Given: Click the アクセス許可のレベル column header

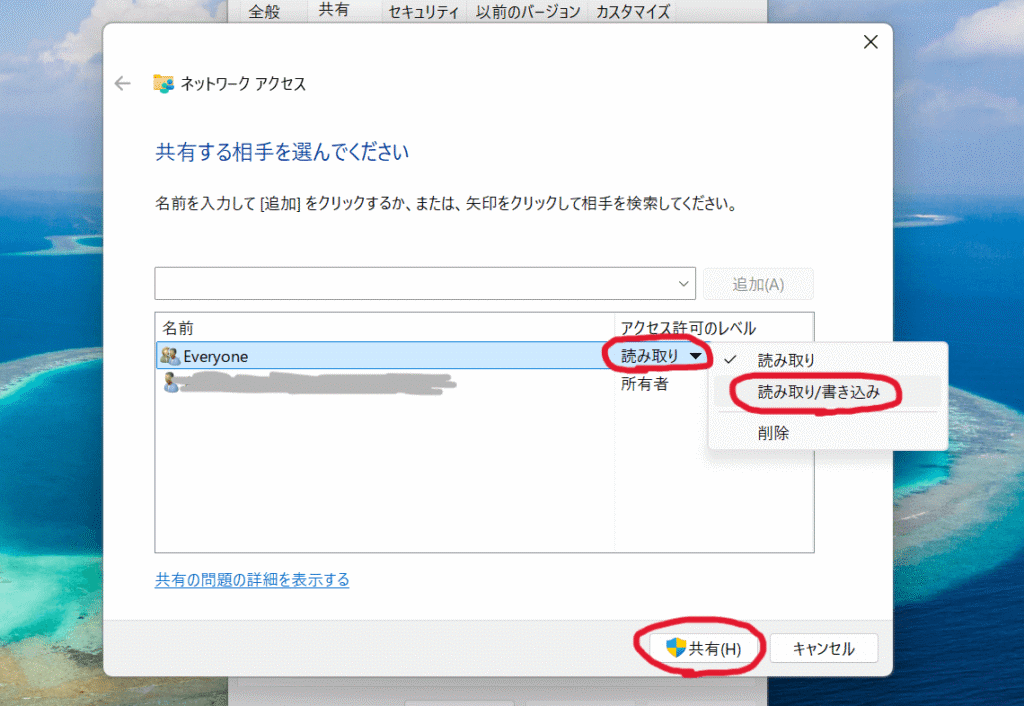Looking at the screenshot, I should tap(688, 328).
